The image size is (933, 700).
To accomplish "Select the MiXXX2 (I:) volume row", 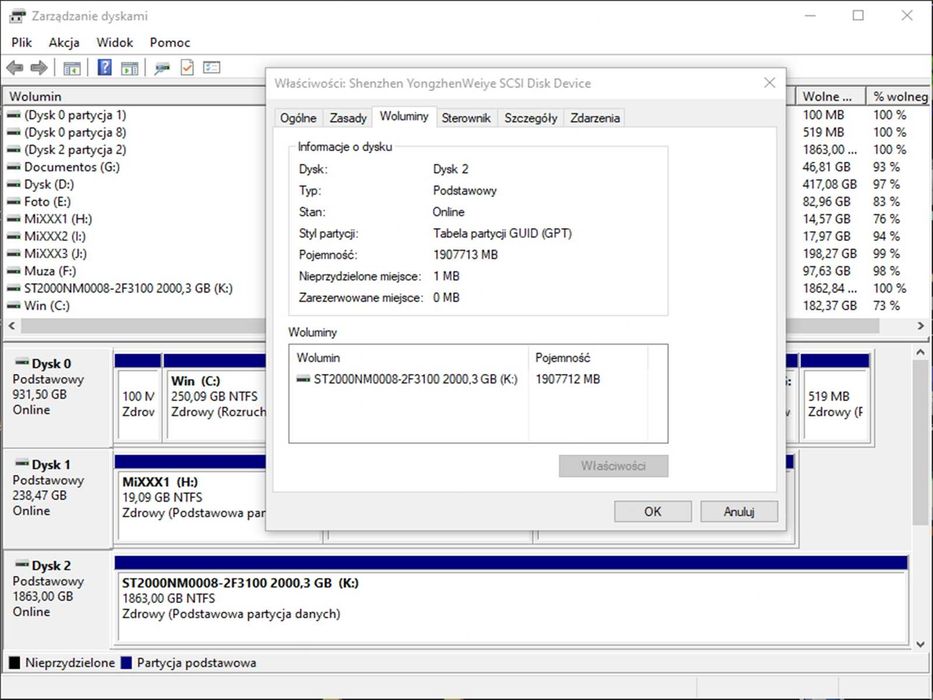I will [x=55, y=236].
